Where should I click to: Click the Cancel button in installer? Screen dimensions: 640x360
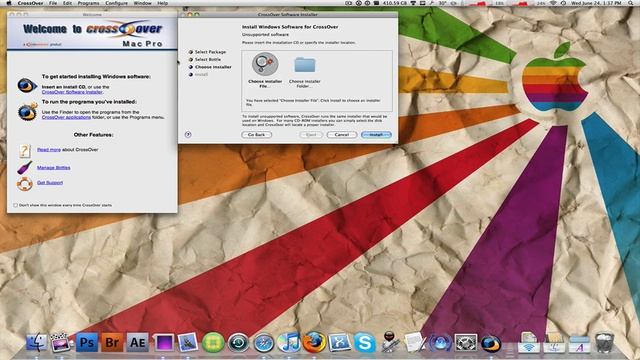pyautogui.click(x=342, y=135)
